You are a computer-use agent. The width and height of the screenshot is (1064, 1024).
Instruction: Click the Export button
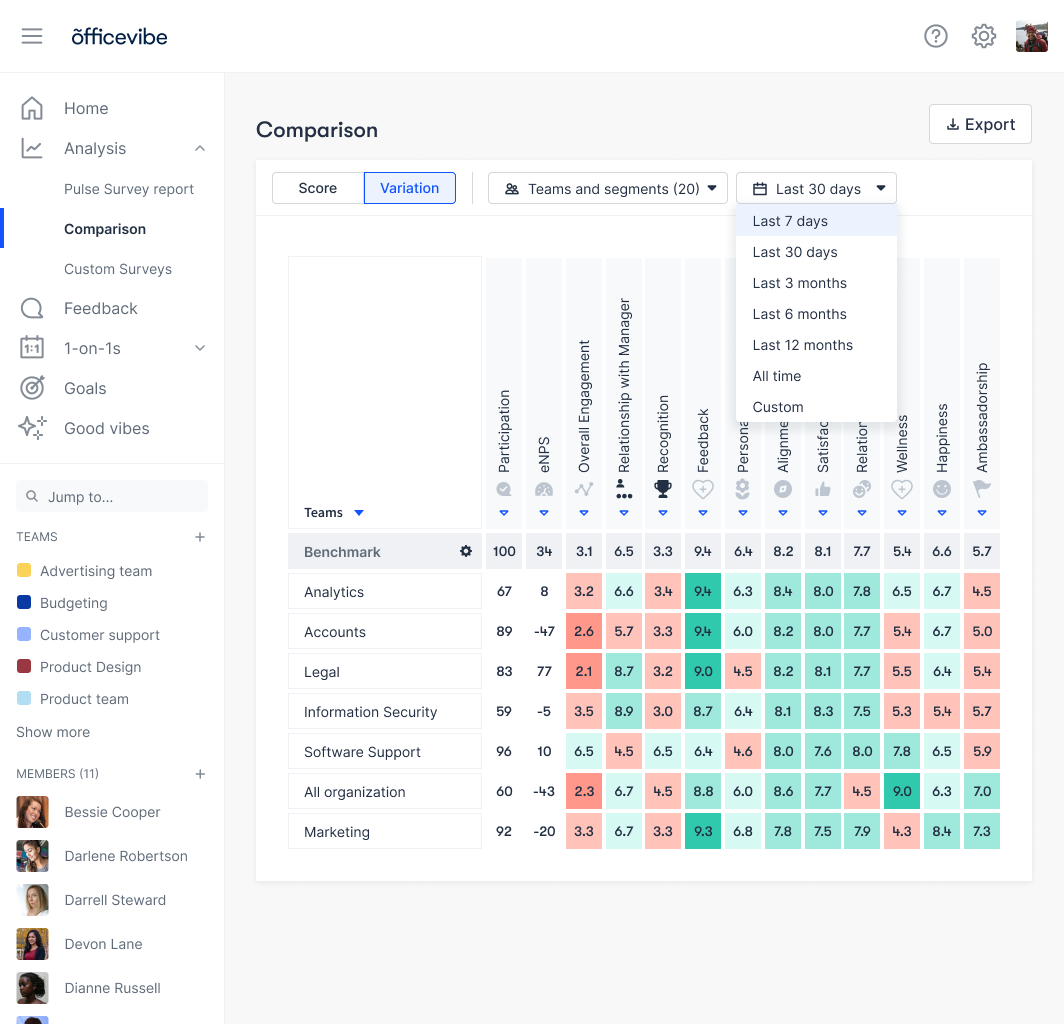pos(980,124)
